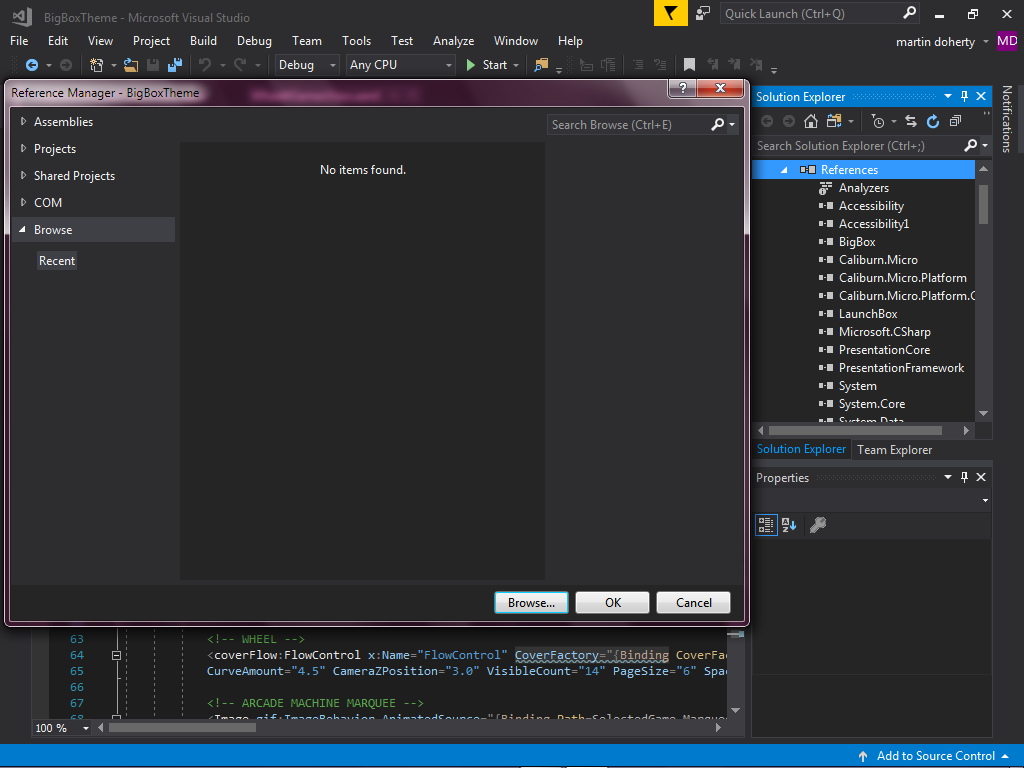Expand the COM category

(x=24, y=202)
